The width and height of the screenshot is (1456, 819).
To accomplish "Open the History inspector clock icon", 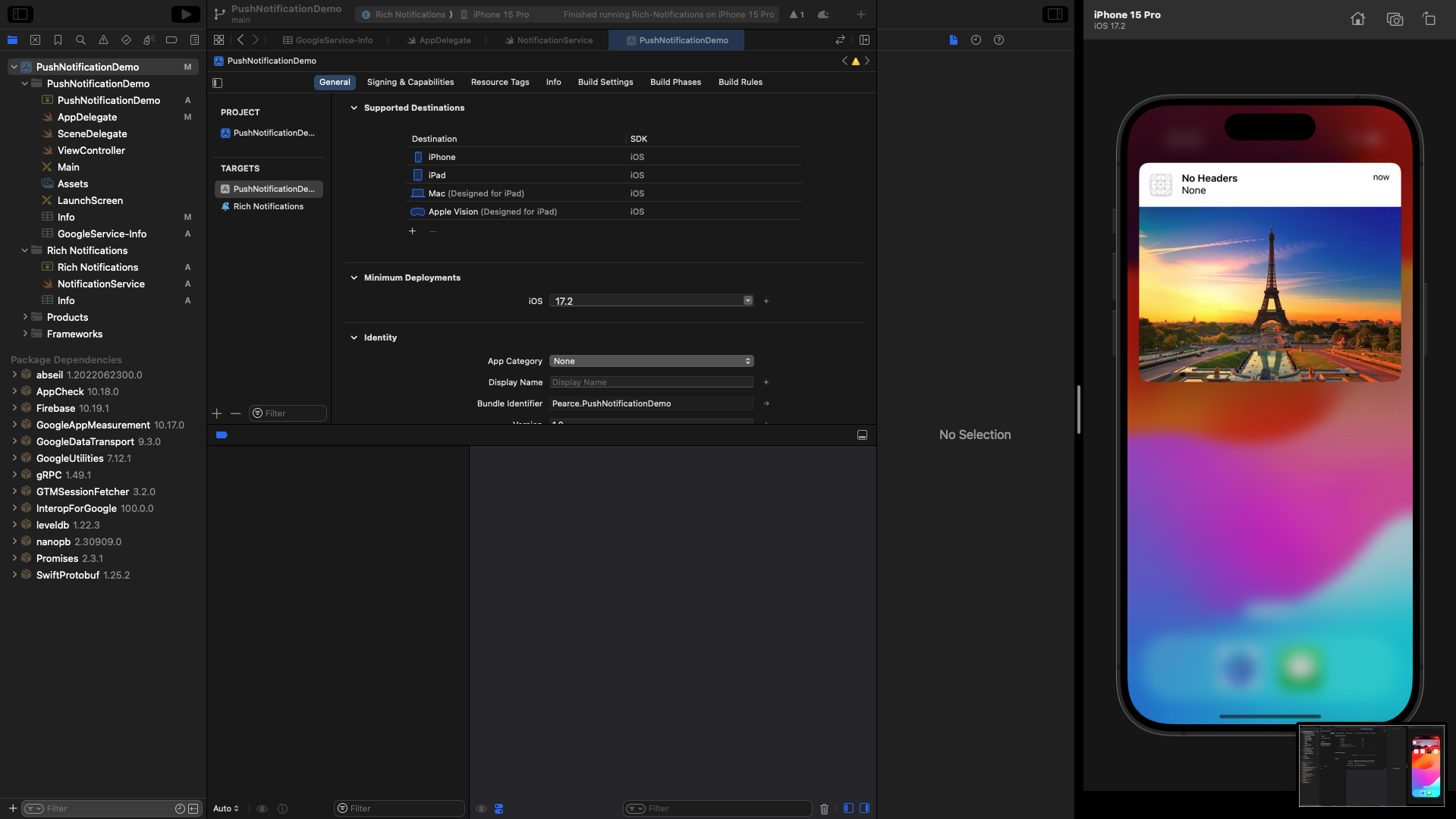I will click(x=976, y=40).
